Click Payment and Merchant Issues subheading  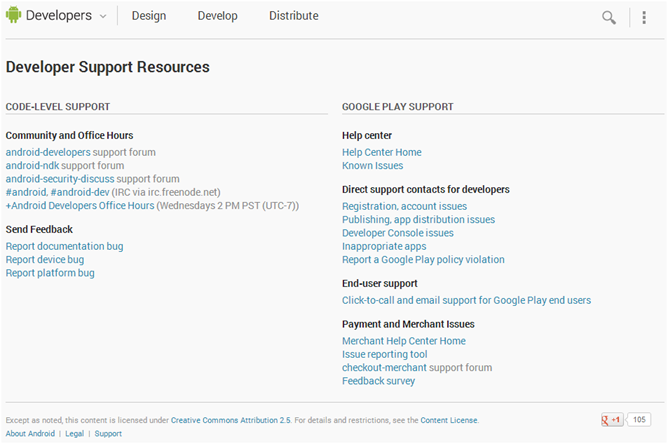[408, 324]
